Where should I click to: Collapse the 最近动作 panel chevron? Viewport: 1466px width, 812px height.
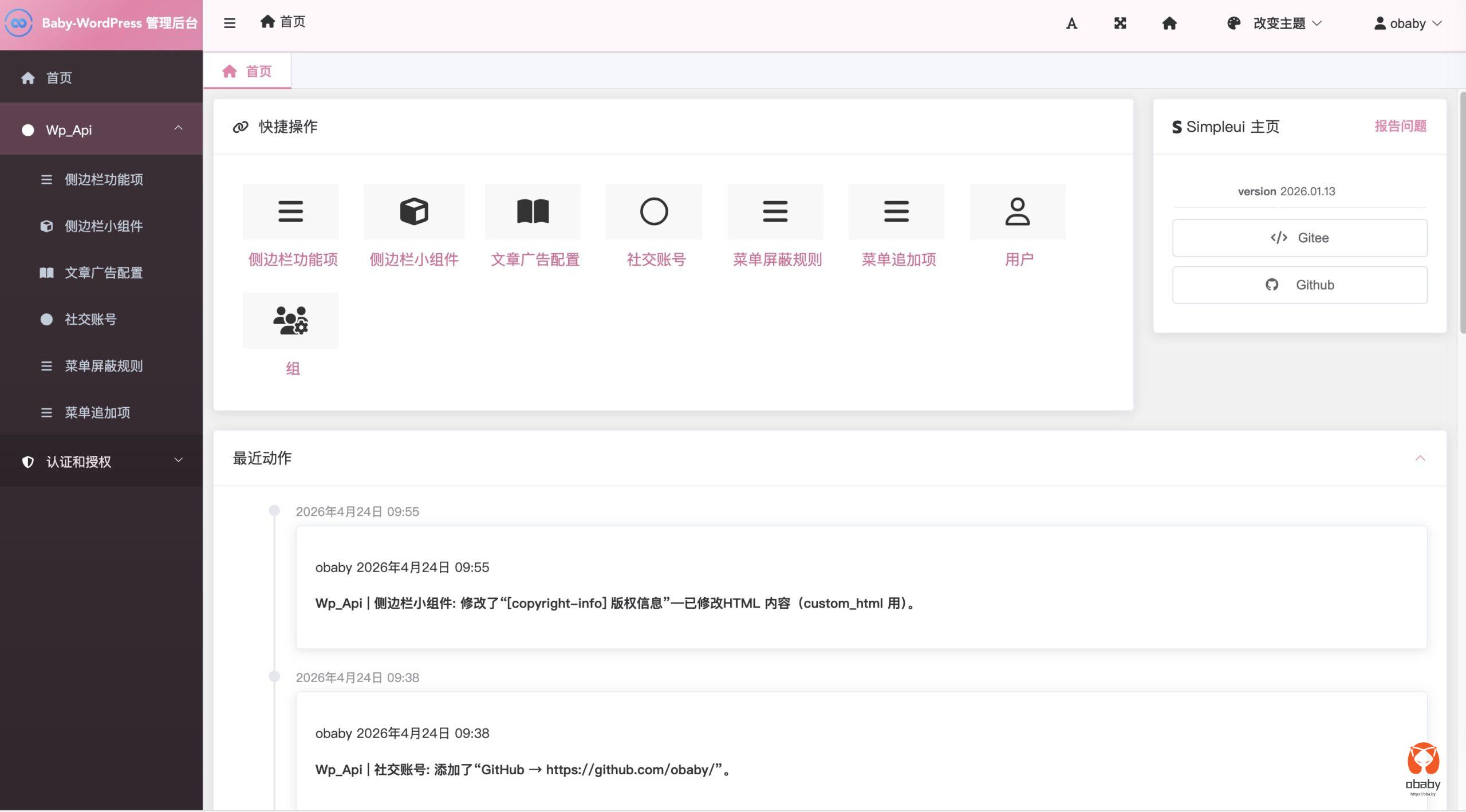[1420, 458]
